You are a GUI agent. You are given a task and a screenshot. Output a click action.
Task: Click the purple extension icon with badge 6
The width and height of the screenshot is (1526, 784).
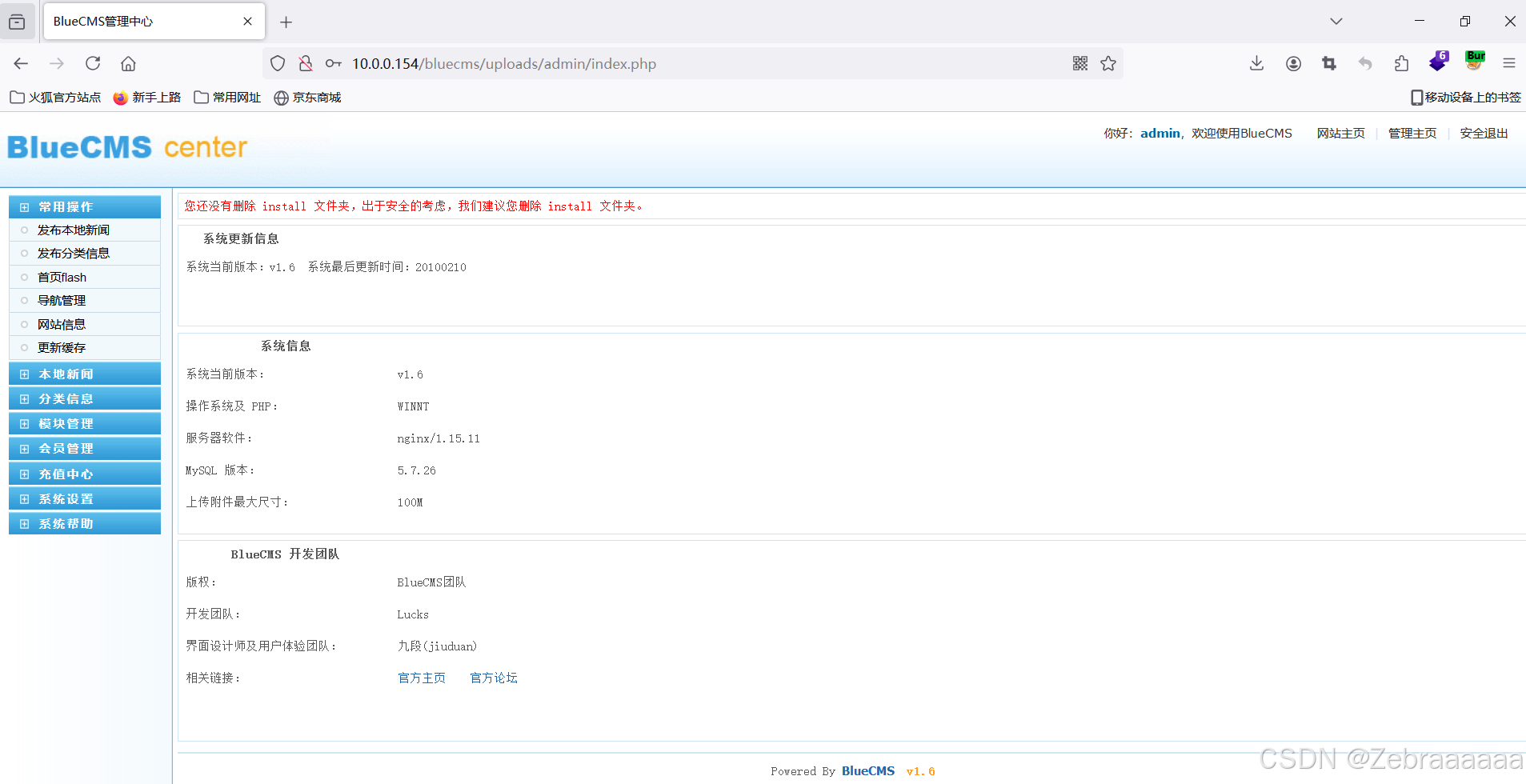(x=1439, y=62)
